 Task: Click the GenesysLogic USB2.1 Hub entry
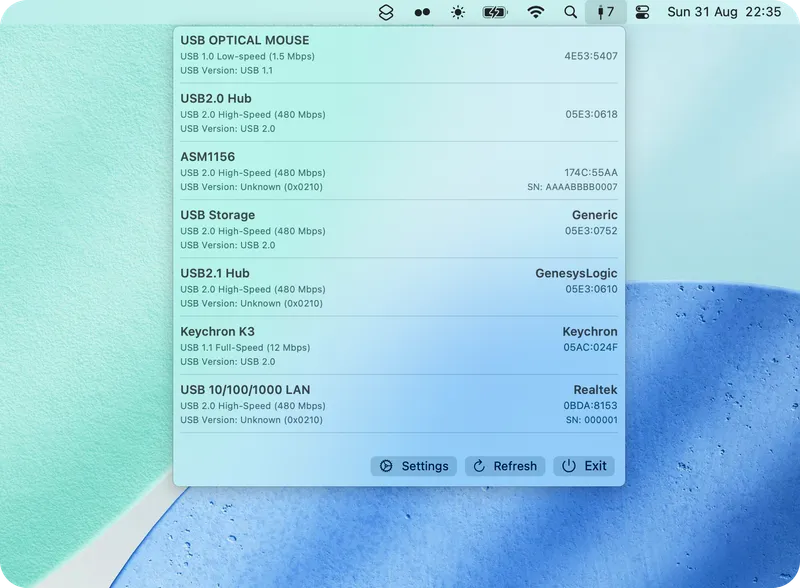(400, 288)
